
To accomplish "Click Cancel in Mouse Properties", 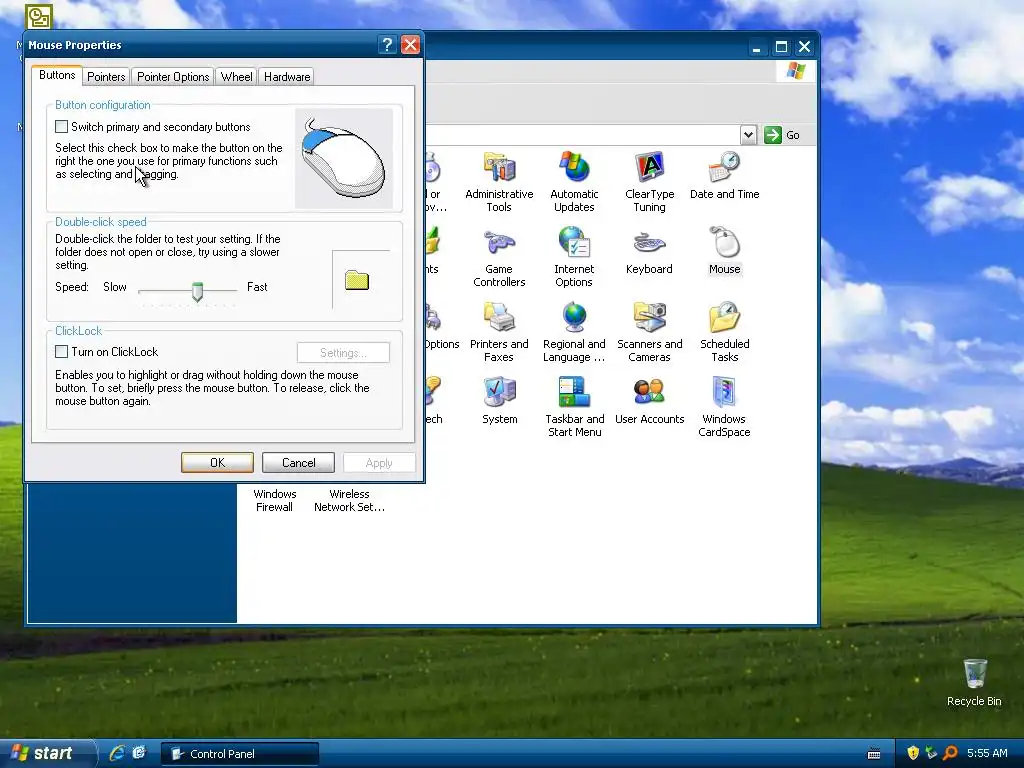I will point(298,462).
